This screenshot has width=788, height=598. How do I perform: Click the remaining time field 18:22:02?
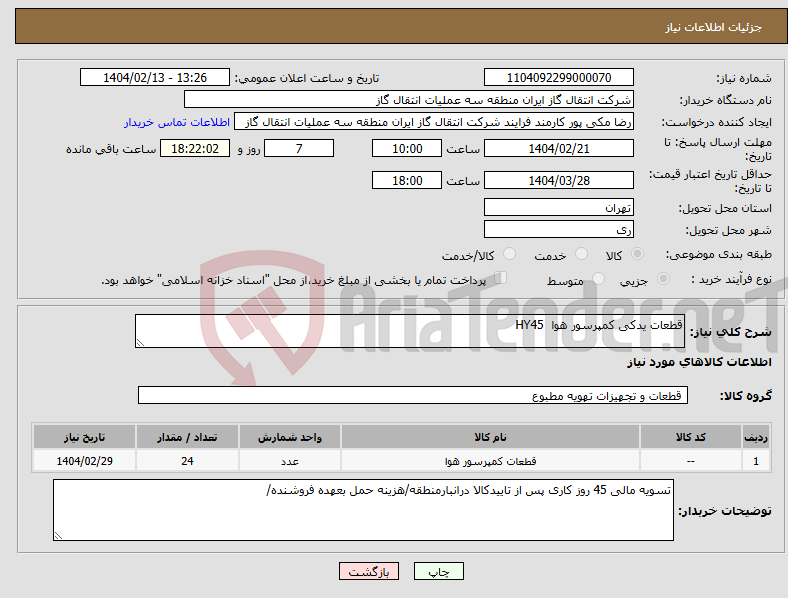[x=195, y=149]
